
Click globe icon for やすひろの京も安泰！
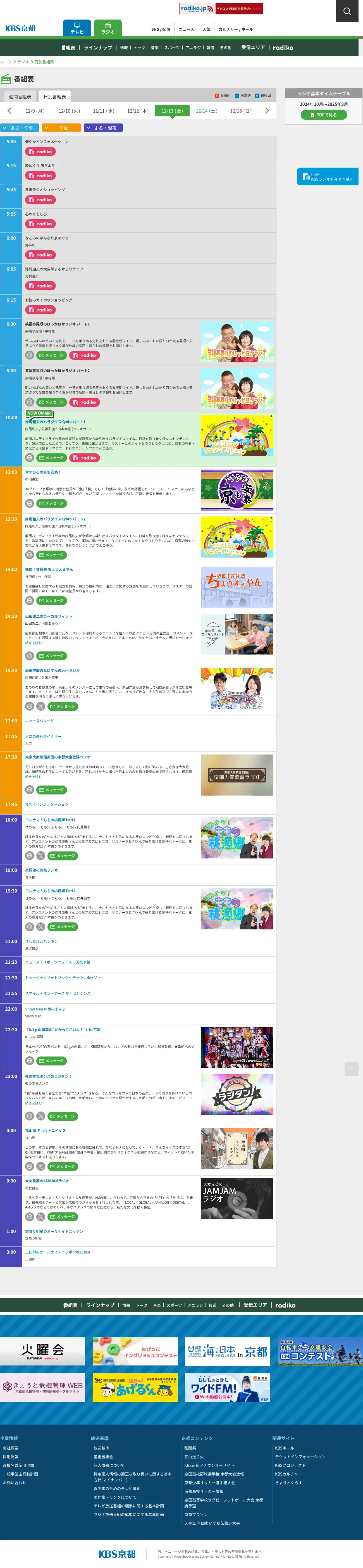click(x=29, y=503)
